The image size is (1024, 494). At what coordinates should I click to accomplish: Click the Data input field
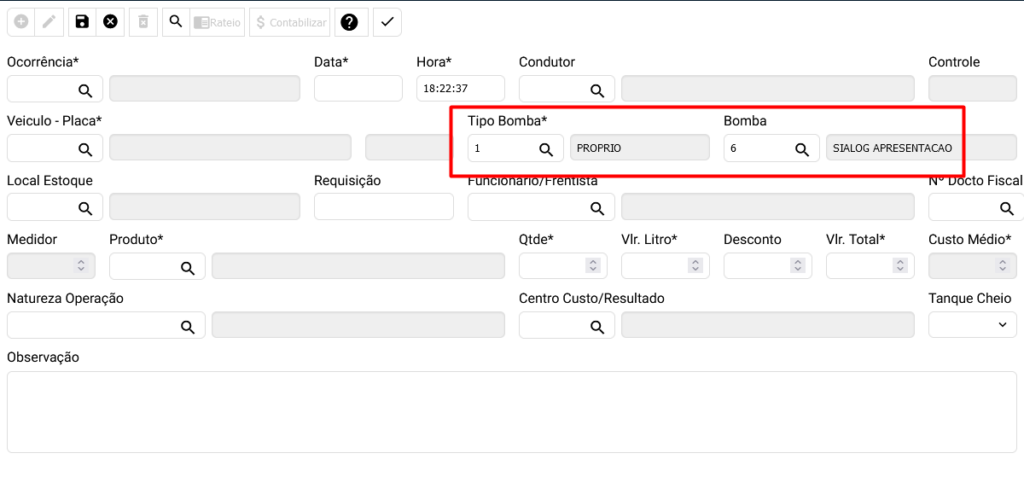click(x=357, y=89)
